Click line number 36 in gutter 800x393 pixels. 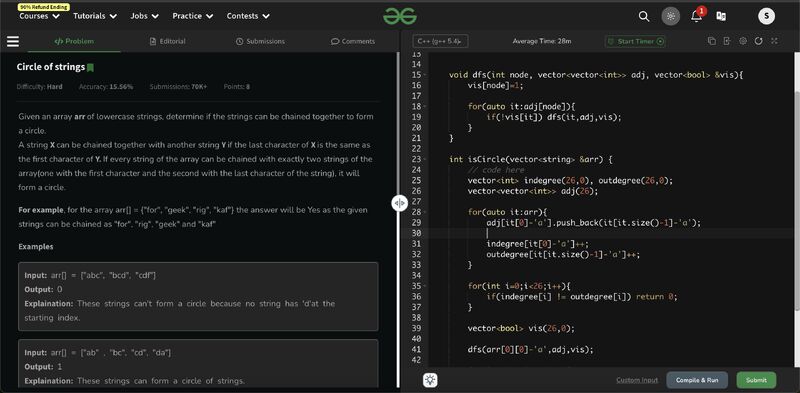point(416,297)
